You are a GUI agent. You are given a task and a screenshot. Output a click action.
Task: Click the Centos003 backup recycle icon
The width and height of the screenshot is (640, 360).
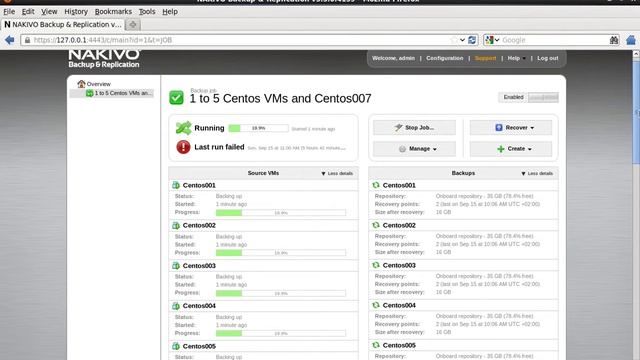pyautogui.click(x=376, y=265)
